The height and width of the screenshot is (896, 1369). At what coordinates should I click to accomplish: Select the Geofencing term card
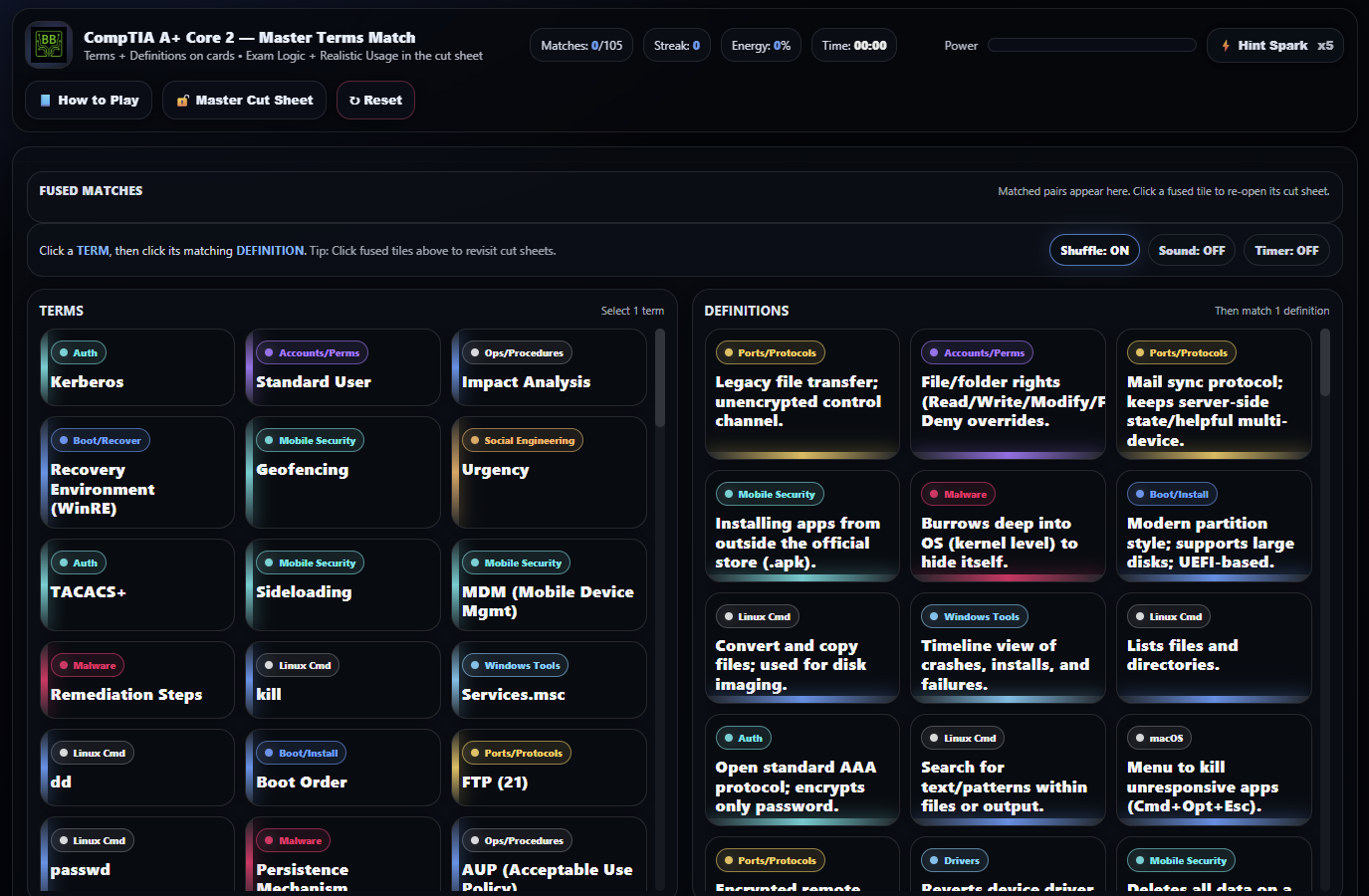coord(342,473)
